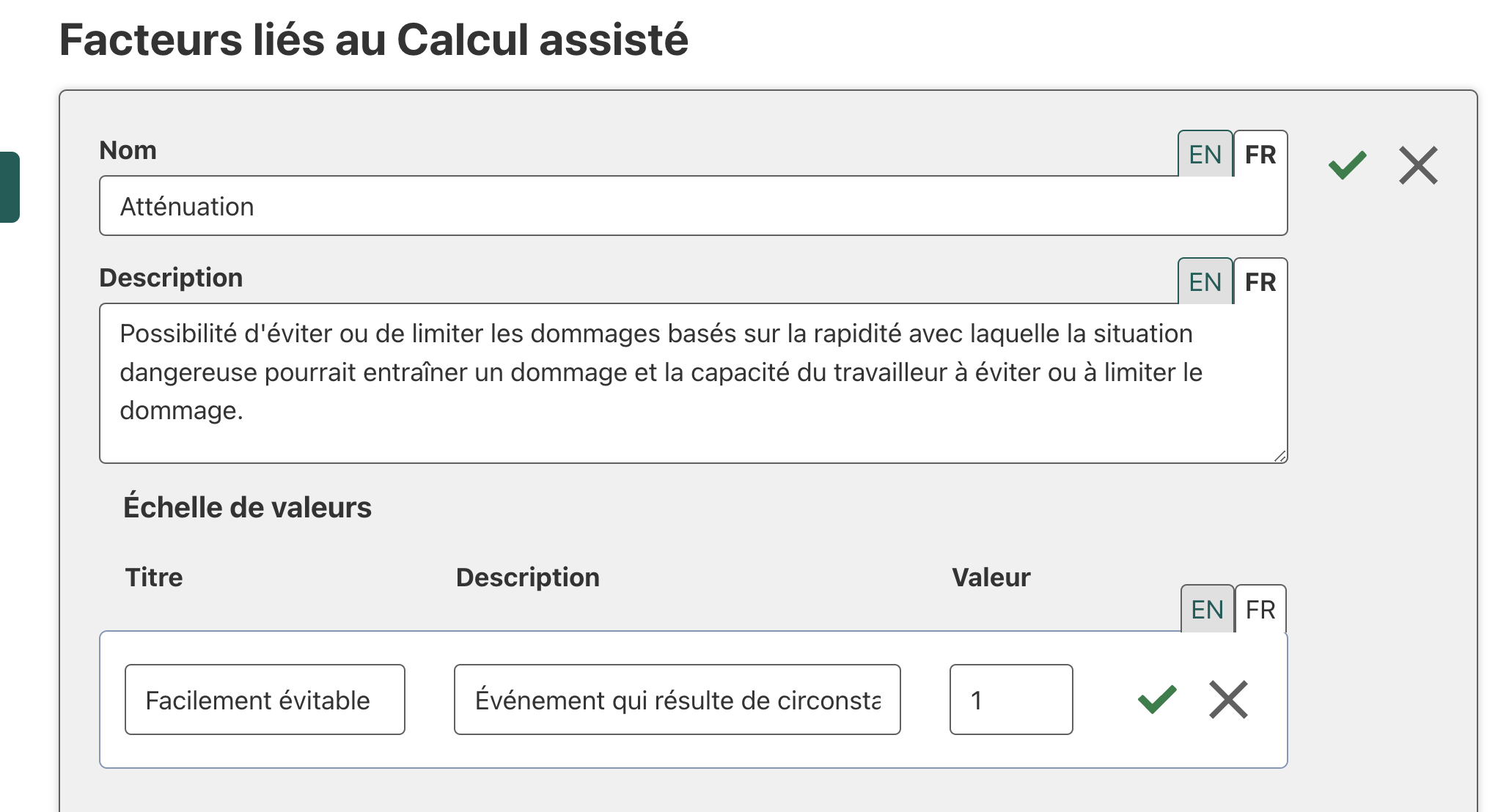Cancel factor editing with the top X icon
Image resolution: width=1509 pixels, height=812 pixels.
[x=1418, y=165]
